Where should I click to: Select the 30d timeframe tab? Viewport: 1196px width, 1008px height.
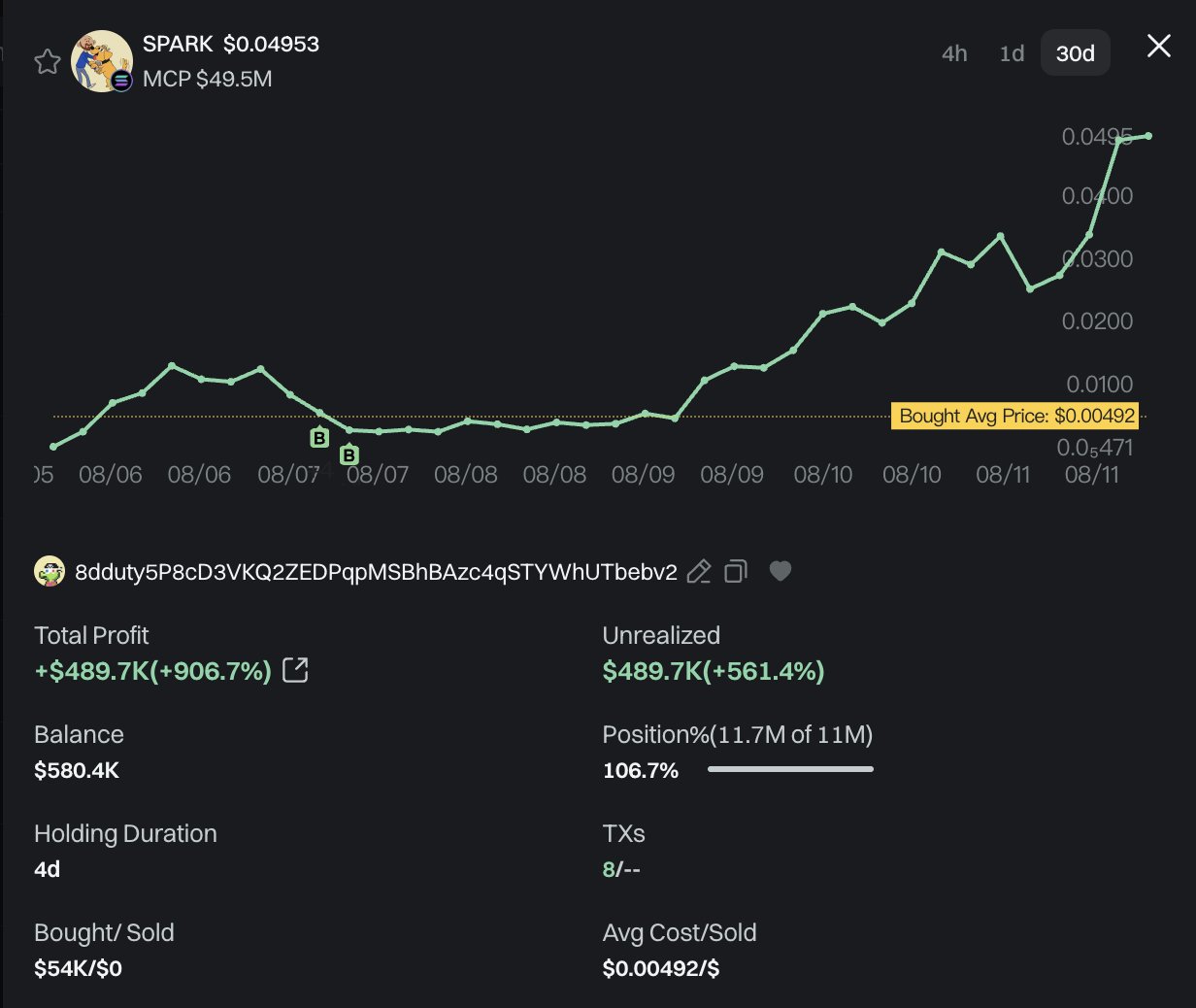(x=1076, y=53)
